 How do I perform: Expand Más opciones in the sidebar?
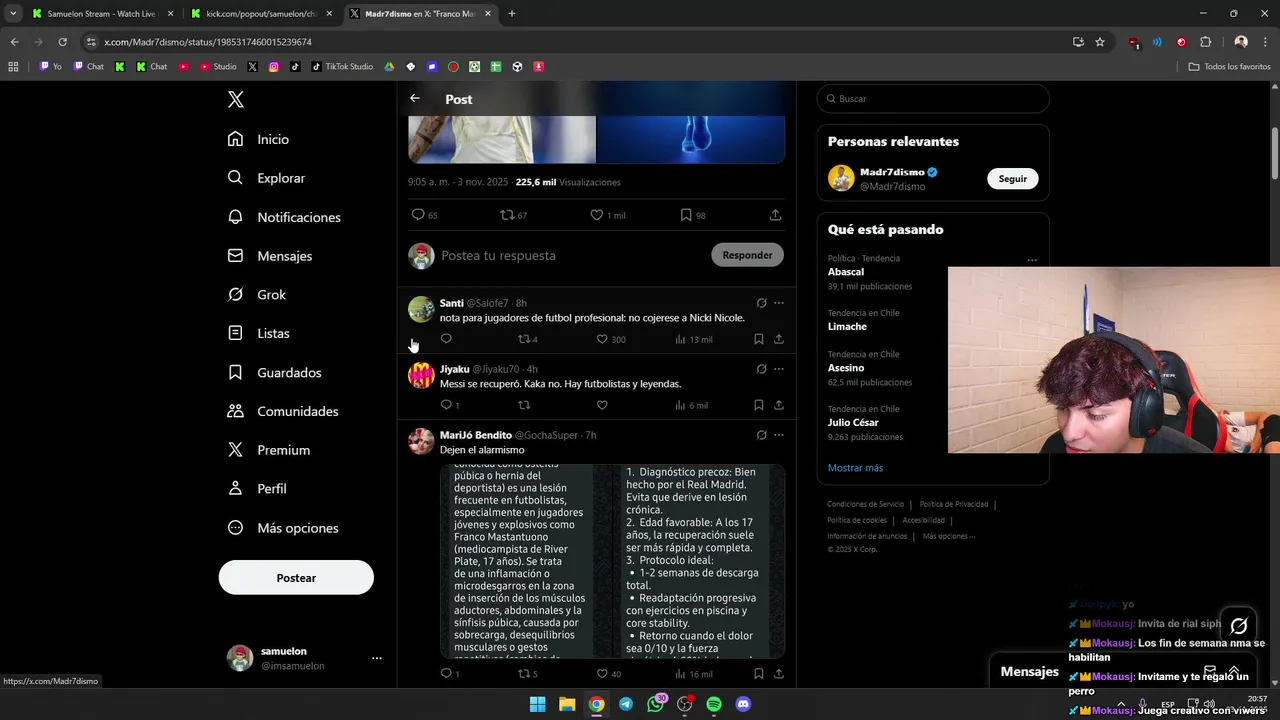point(283,528)
